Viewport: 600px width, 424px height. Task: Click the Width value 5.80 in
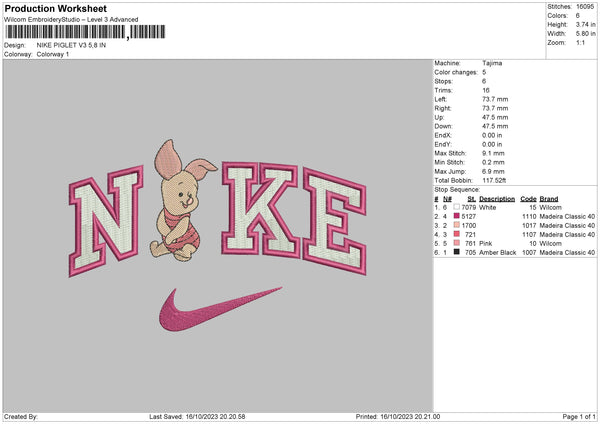point(585,34)
